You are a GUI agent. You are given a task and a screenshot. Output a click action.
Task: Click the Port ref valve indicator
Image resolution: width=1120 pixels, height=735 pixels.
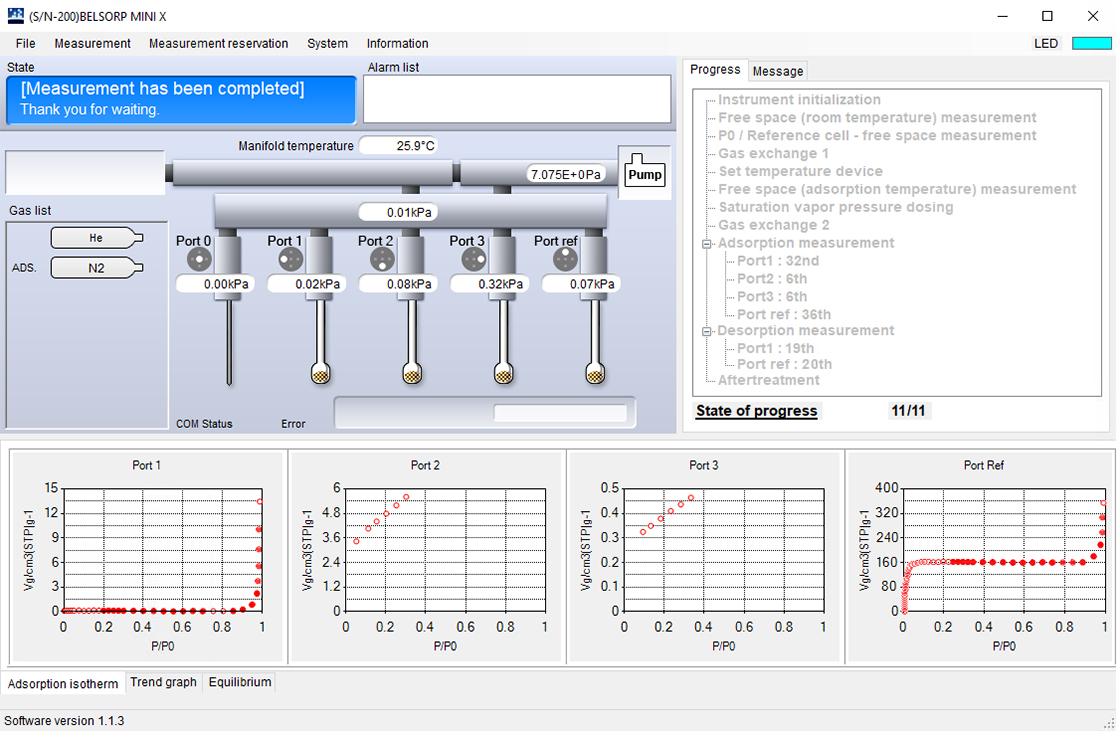click(x=565, y=259)
